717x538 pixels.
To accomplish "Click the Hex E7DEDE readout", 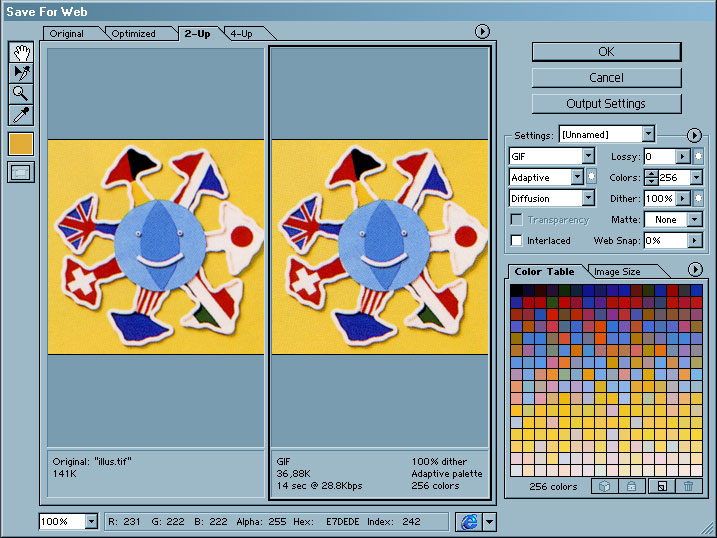I will tap(326, 522).
